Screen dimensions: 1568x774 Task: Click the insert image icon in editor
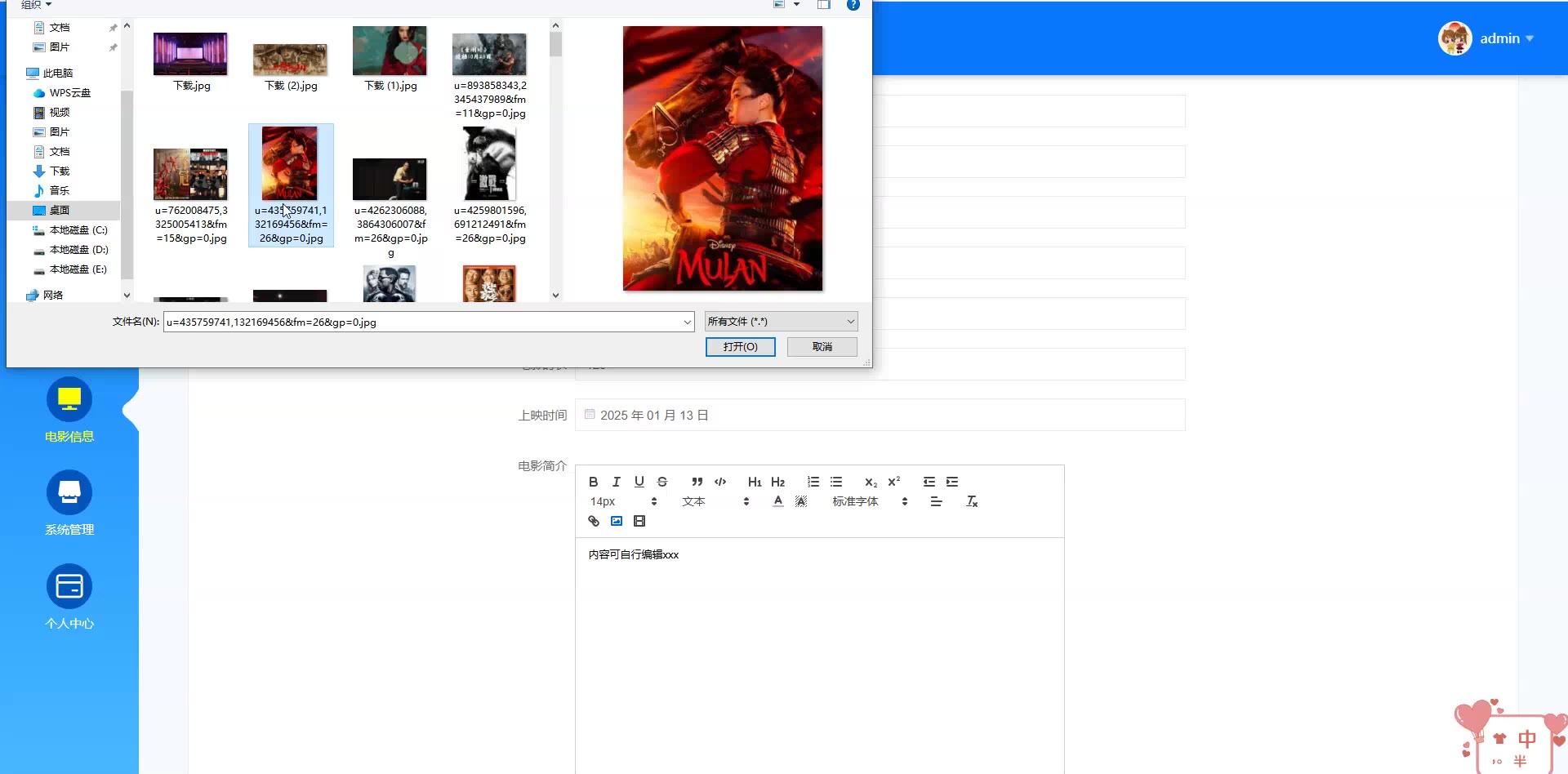click(617, 521)
